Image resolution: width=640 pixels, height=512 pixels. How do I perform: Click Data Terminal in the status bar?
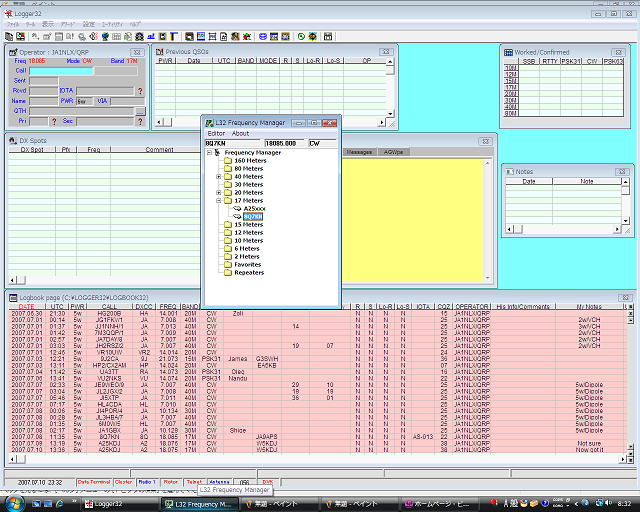(94, 482)
